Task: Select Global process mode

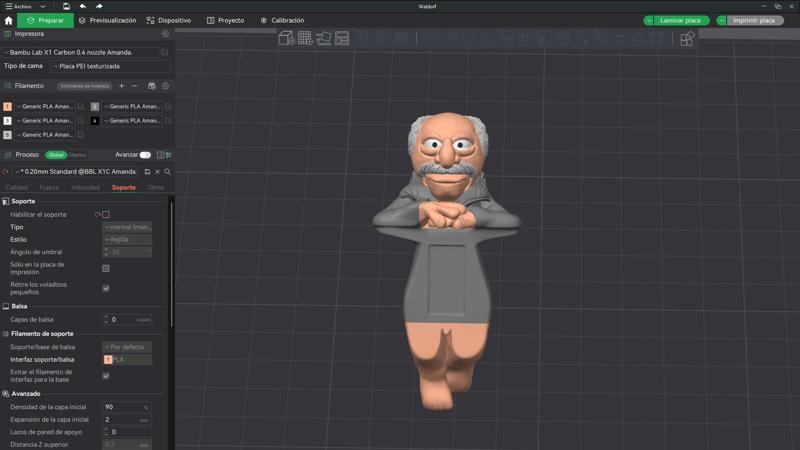Action: coord(56,155)
